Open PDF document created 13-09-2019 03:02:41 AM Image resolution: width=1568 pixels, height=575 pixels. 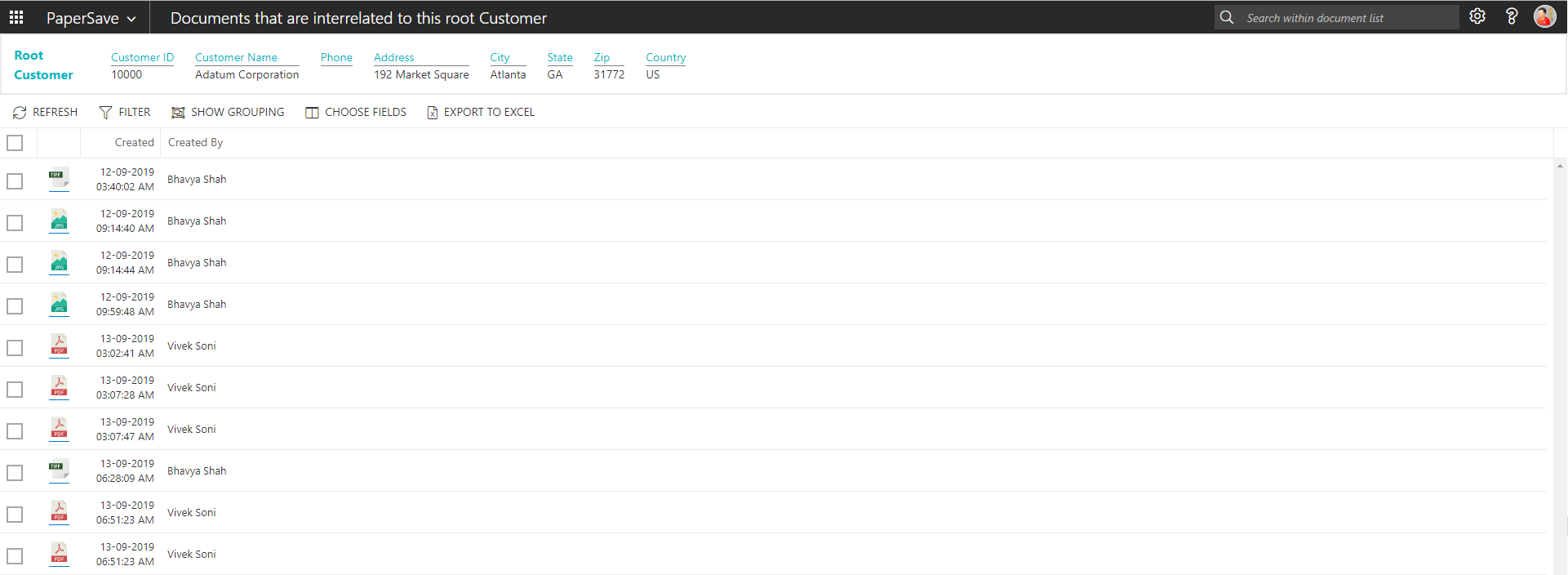click(59, 345)
